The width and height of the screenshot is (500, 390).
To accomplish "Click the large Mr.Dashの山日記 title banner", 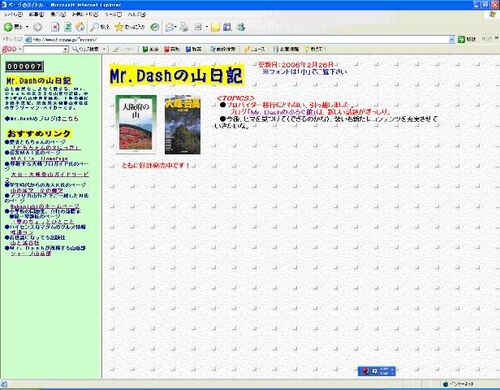I will [177, 76].
